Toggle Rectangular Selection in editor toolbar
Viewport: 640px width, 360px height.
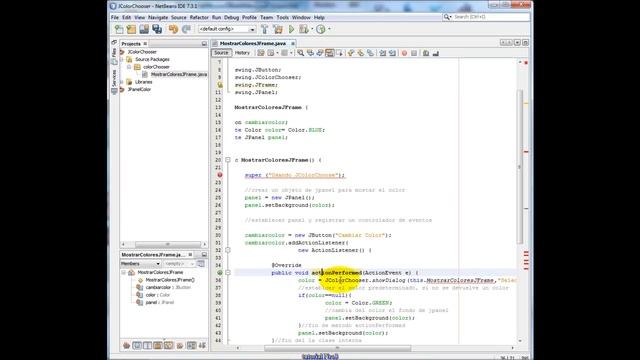point(340,53)
